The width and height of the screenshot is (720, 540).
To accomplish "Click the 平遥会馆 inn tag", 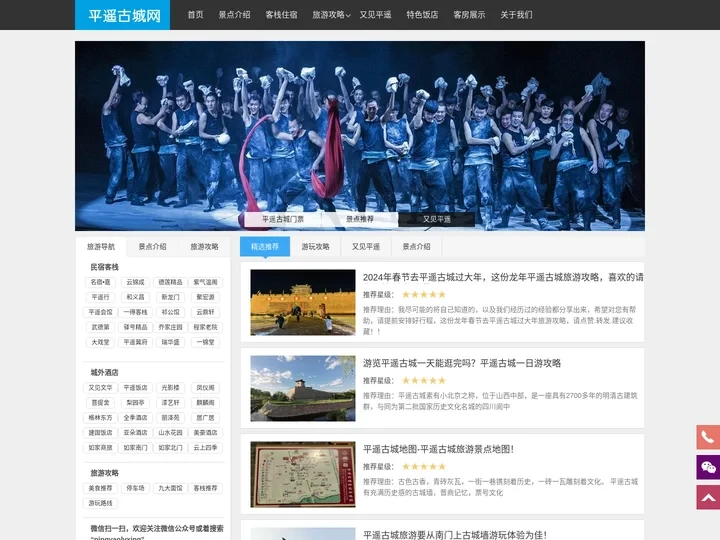I will [x=101, y=312].
